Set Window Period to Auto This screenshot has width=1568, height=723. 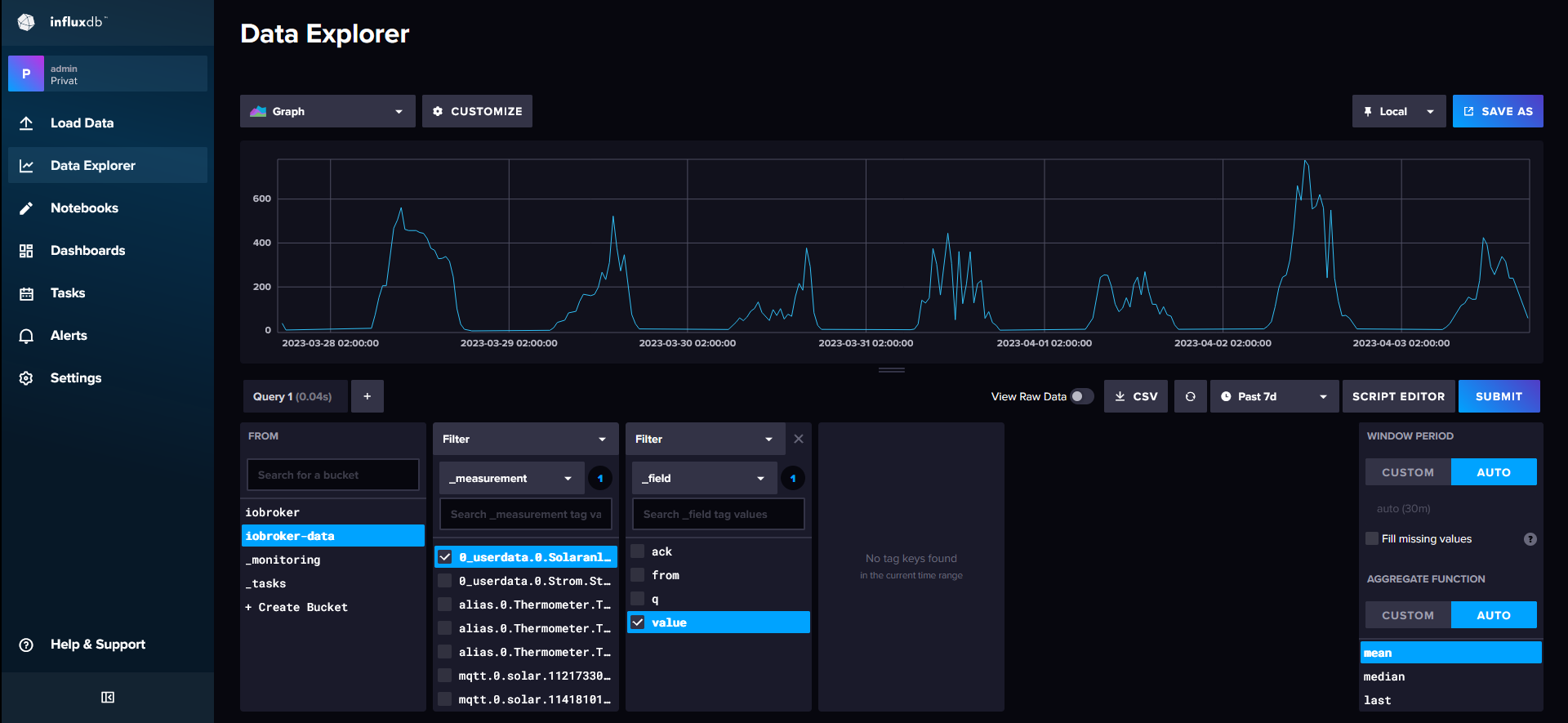tap(1494, 472)
